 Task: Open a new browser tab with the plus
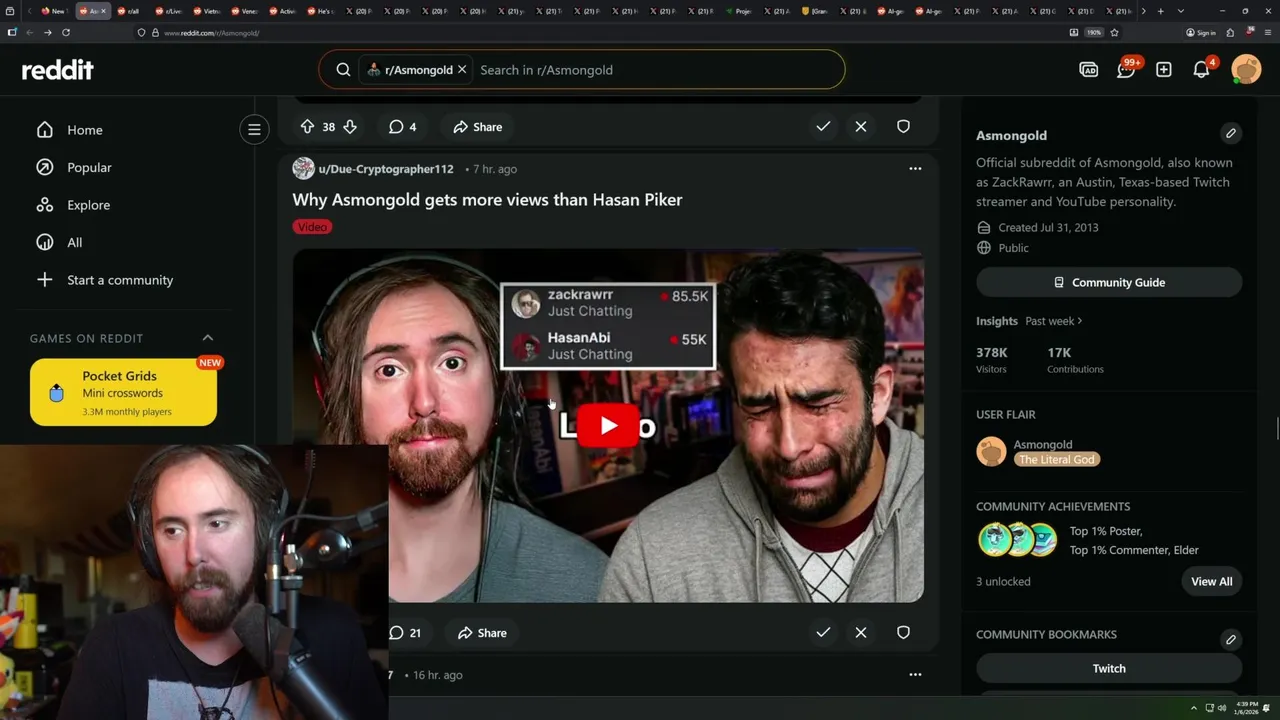[1160, 11]
